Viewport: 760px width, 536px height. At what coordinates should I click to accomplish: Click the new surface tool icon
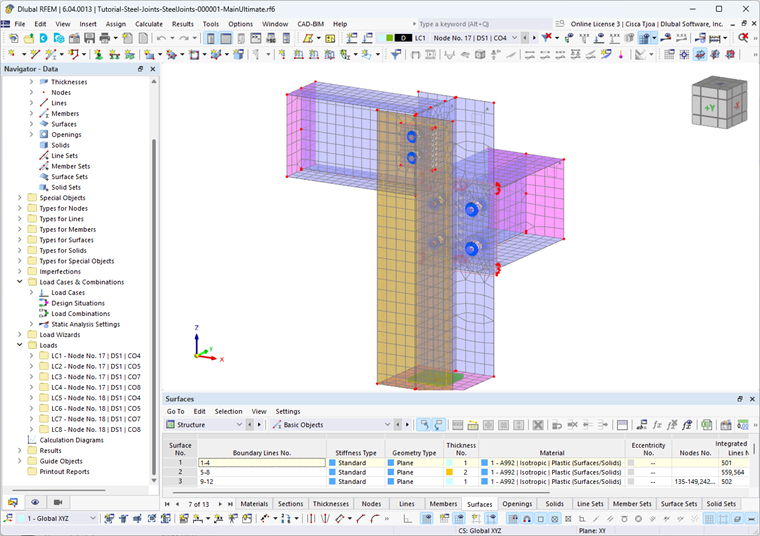click(x=149, y=54)
